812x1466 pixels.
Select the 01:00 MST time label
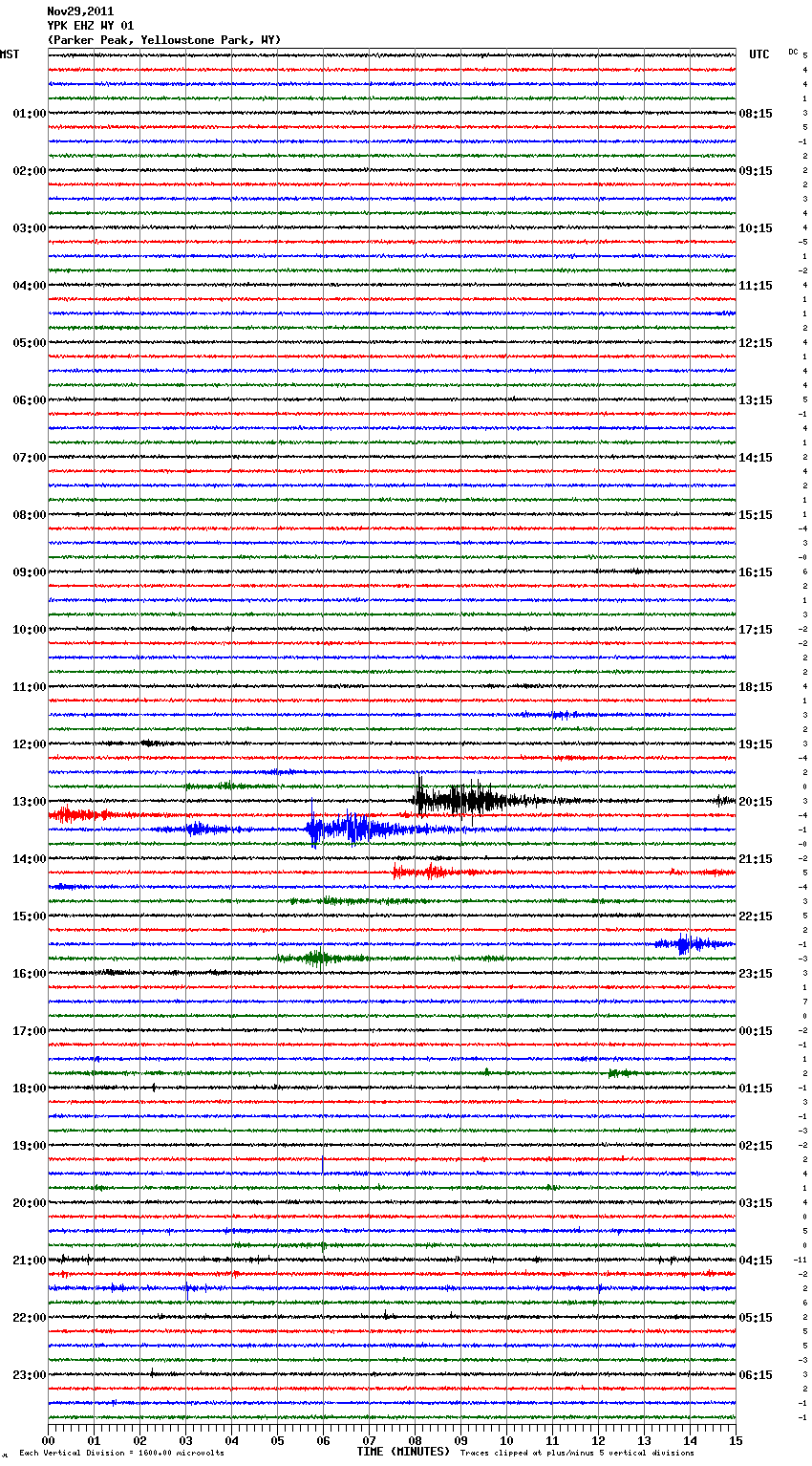pyautogui.click(x=29, y=114)
